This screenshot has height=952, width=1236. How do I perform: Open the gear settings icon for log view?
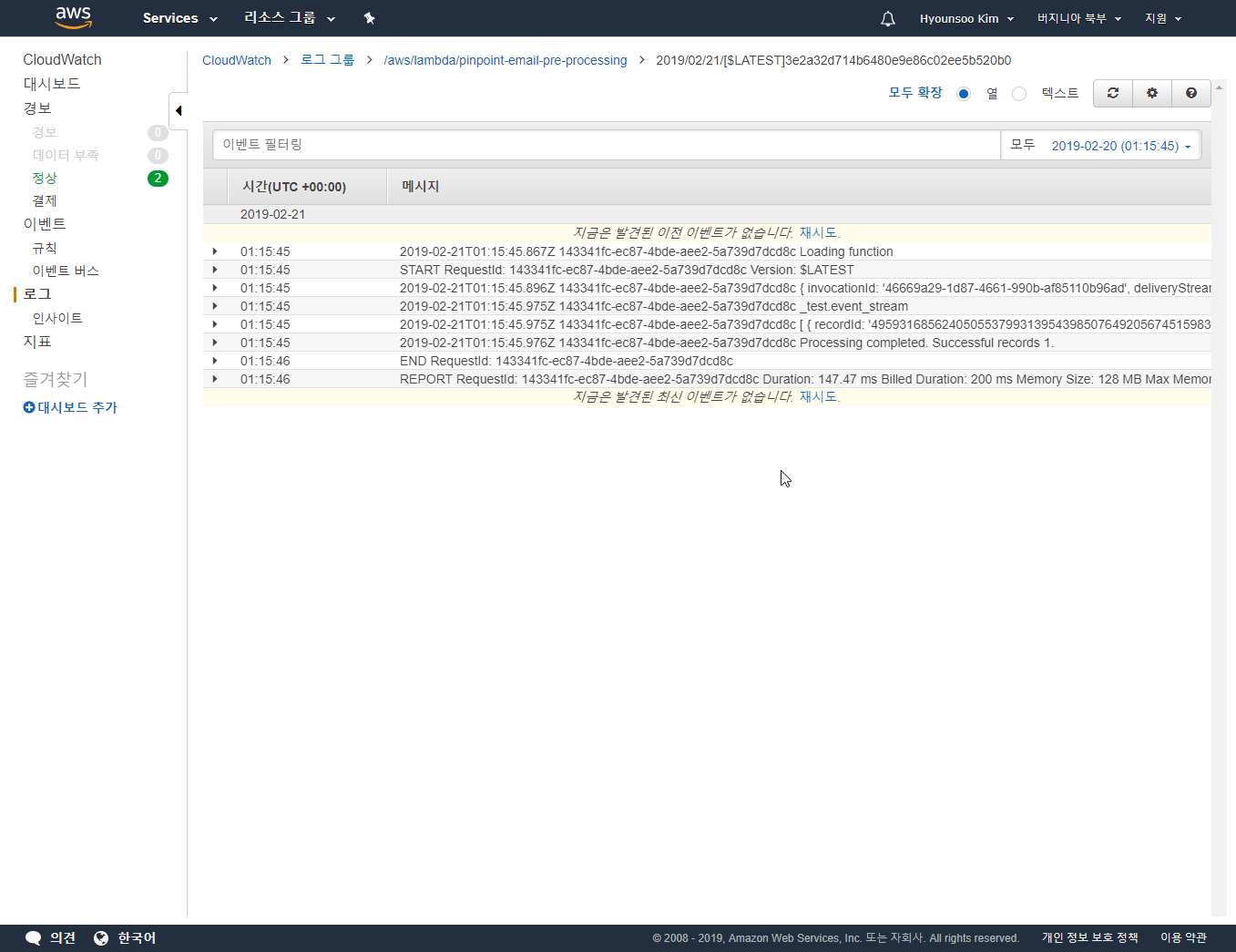(x=1152, y=93)
